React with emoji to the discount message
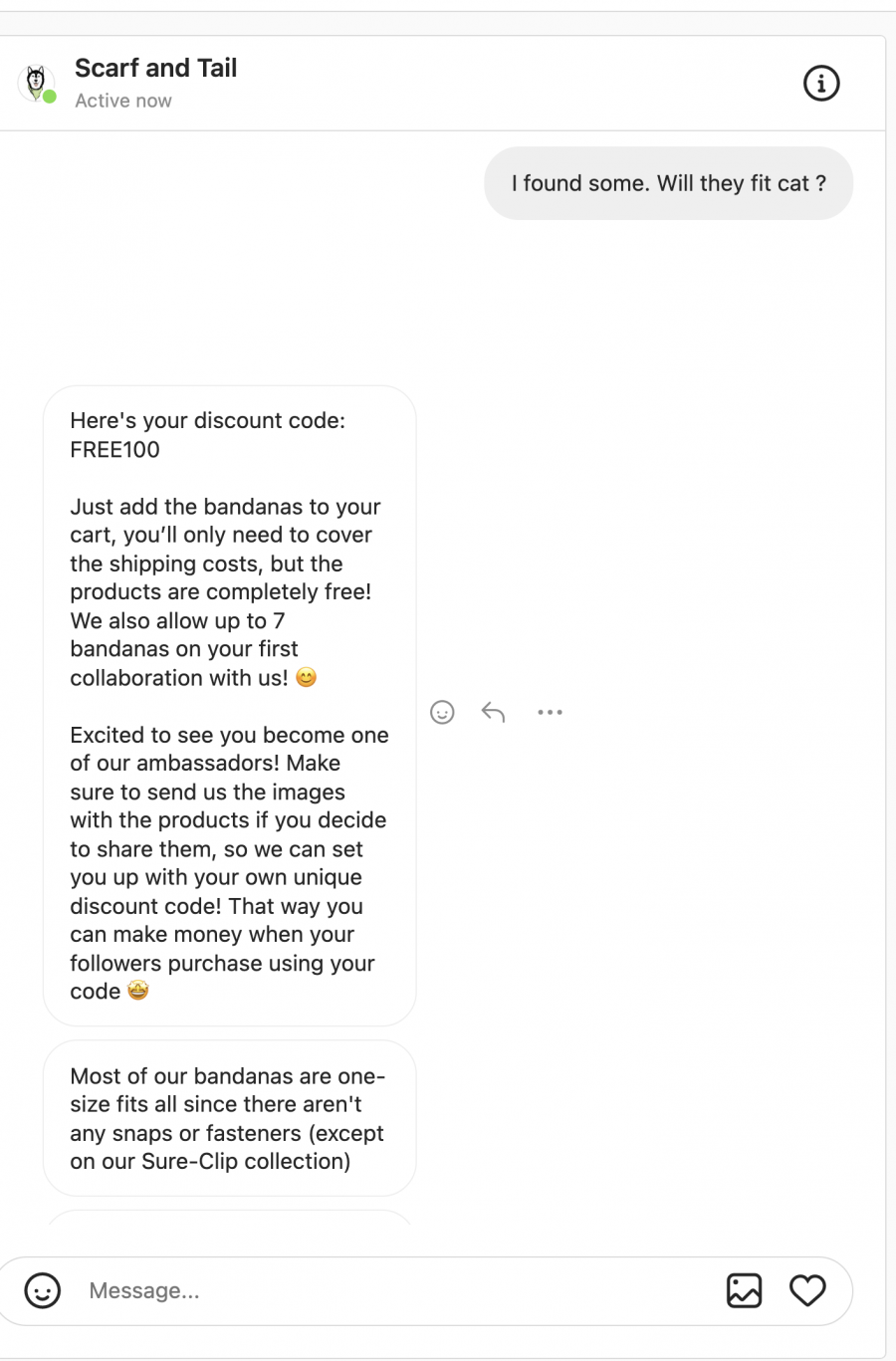Image resolution: width=896 pixels, height=1361 pixels. tap(442, 712)
